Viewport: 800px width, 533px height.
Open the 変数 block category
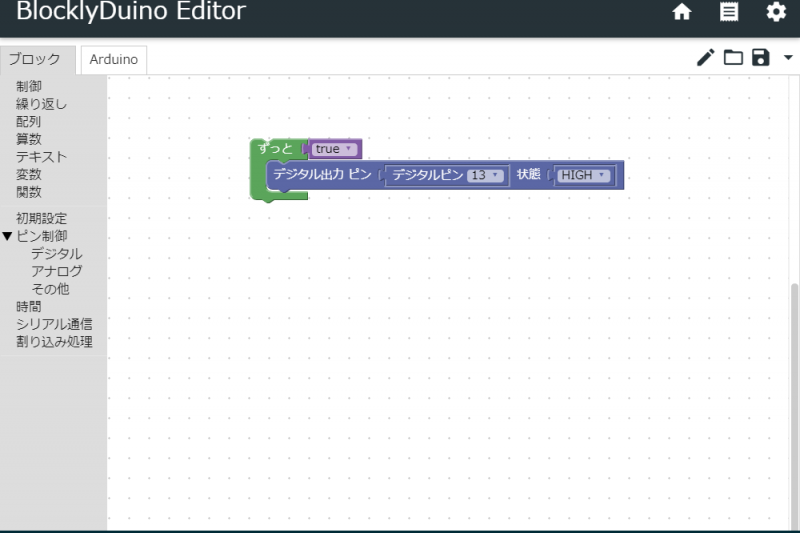[x=29, y=174]
